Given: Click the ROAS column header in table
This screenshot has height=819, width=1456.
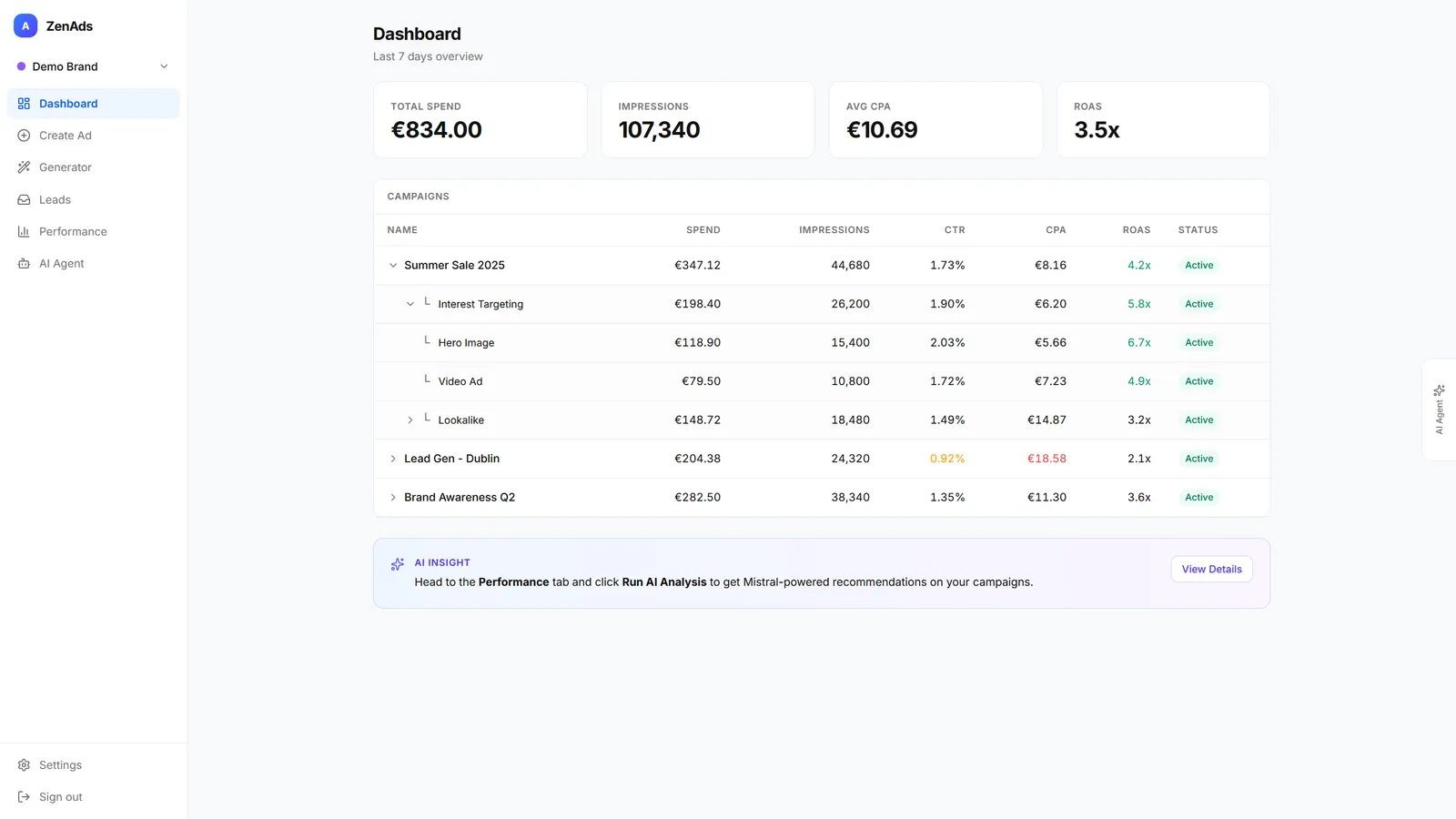Looking at the screenshot, I should pos(1137,230).
